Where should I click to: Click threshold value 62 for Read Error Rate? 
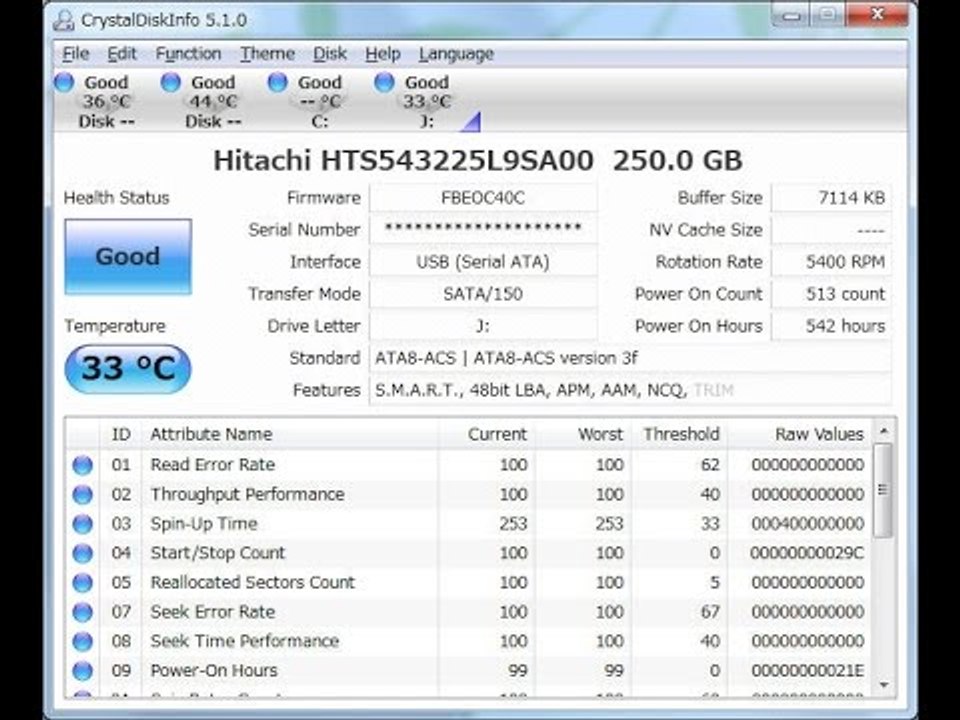710,465
